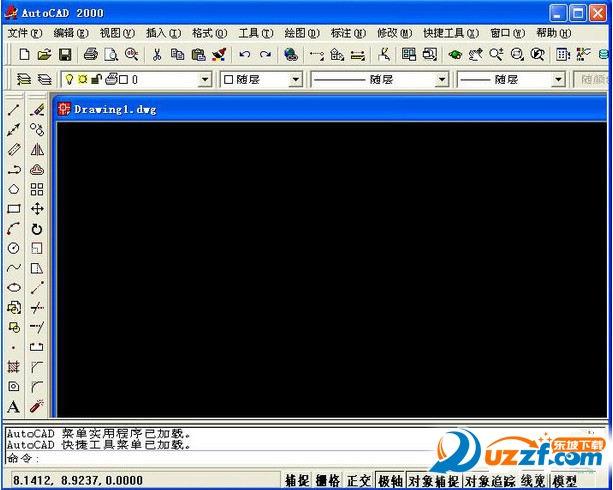613x490 pixels.
Task: Click the Cut scissors icon
Action: click(x=157, y=54)
